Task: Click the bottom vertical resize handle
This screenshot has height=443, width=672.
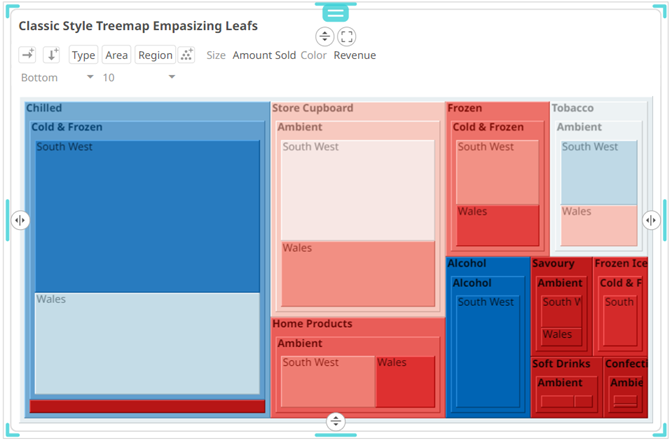Action: [x=336, y=421]
